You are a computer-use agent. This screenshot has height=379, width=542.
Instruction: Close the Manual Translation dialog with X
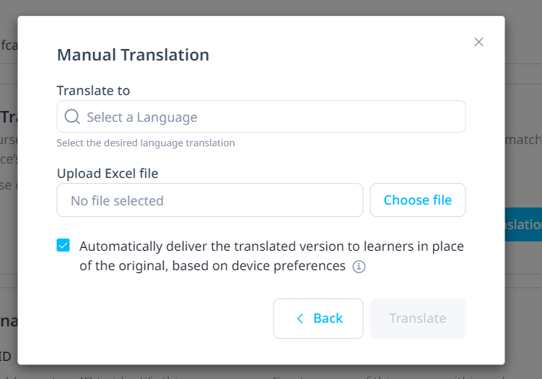(478, 42)
